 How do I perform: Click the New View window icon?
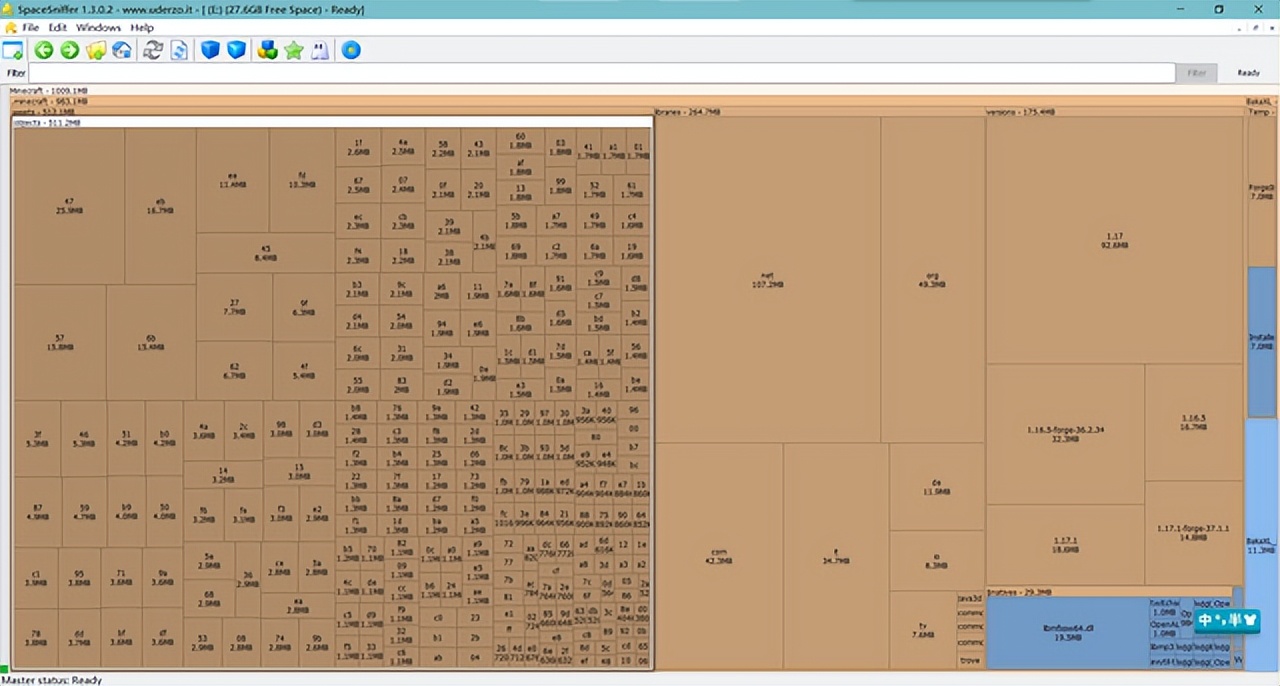[x=13, y=50]
